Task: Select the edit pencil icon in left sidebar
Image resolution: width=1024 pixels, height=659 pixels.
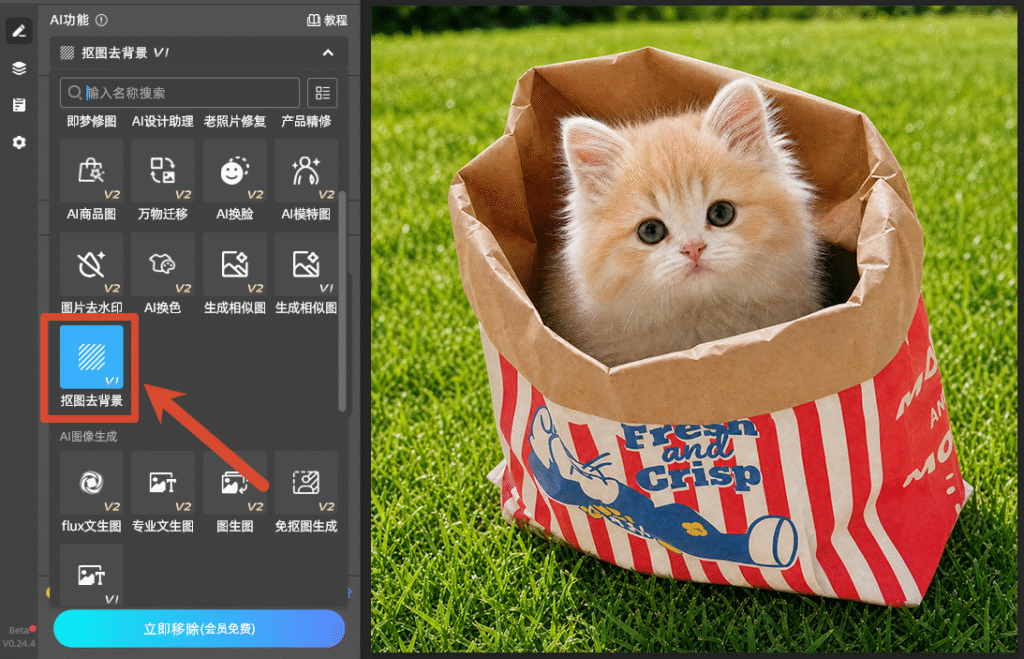Action: 19,31
